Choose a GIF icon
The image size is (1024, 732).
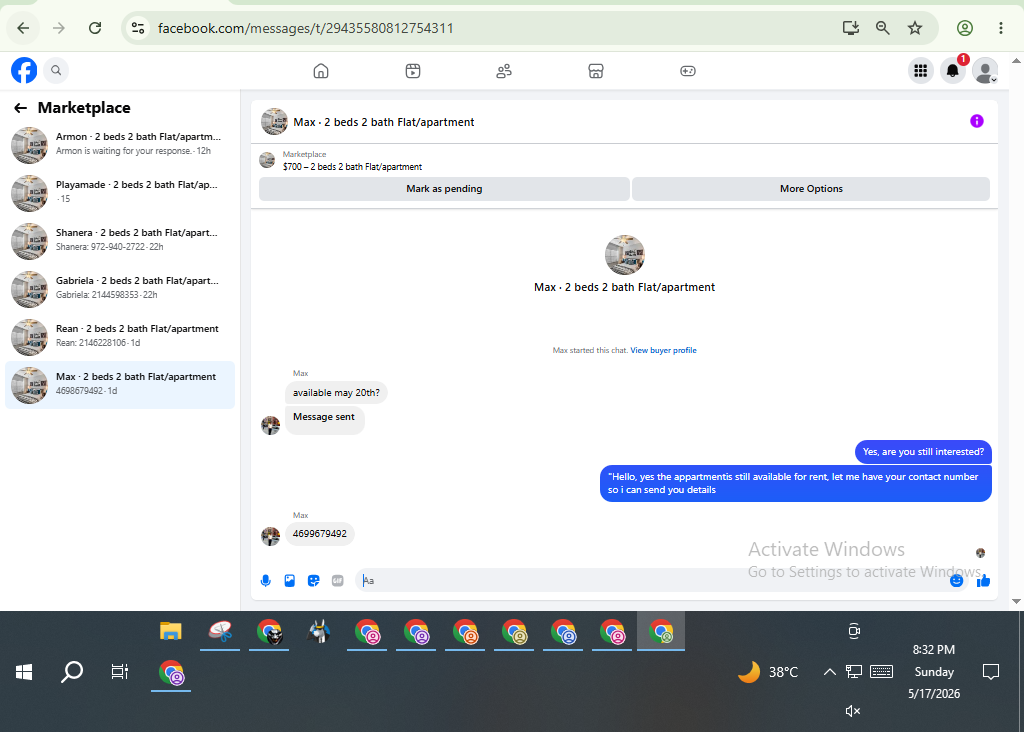[x=338, y=581]
